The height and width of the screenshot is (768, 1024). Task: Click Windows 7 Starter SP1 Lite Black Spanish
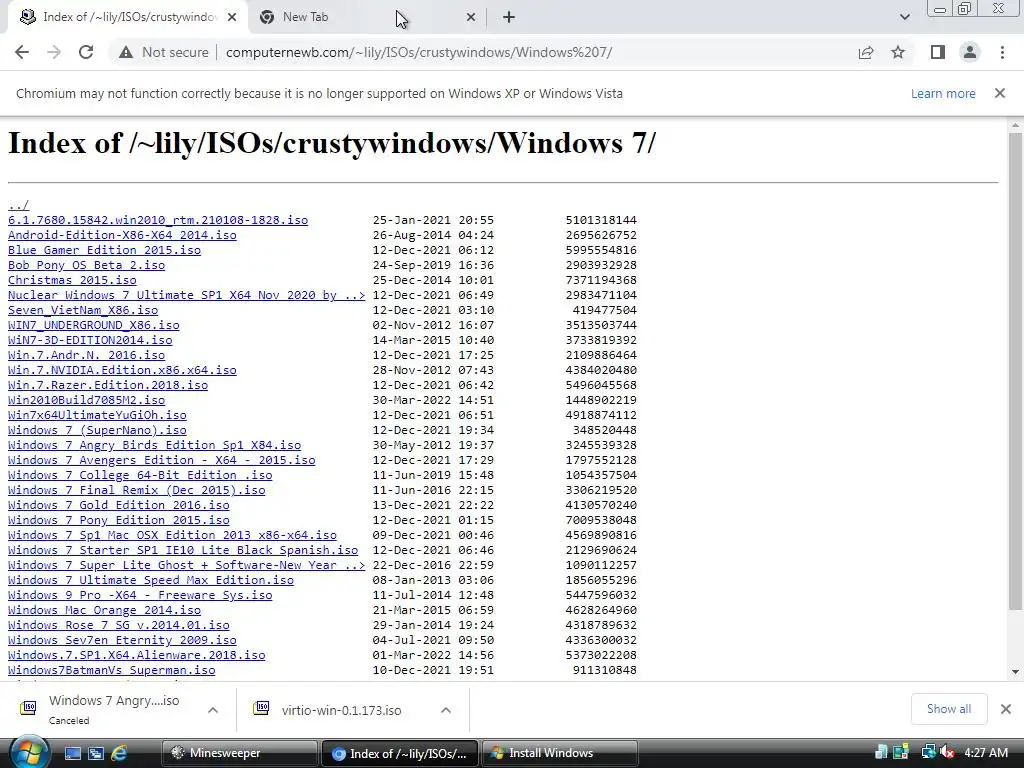pyautogui.click(x=183, y=551)
